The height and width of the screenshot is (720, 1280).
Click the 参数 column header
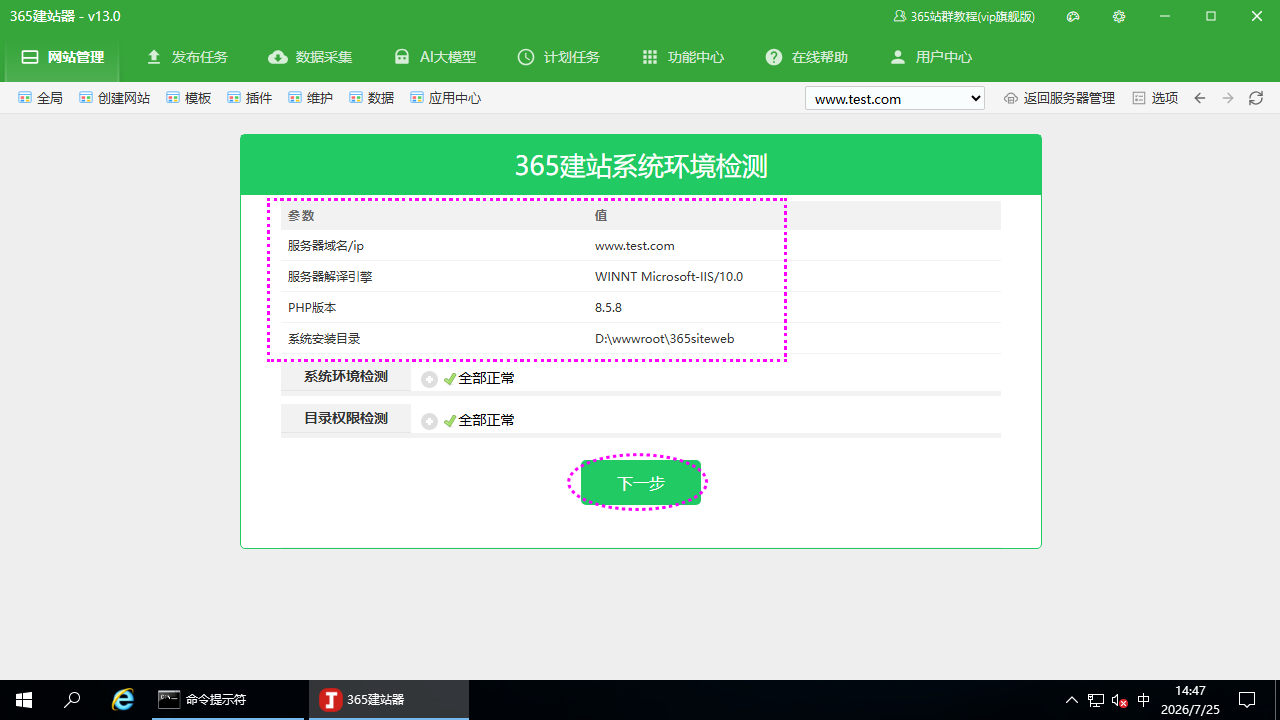[301, 215]
